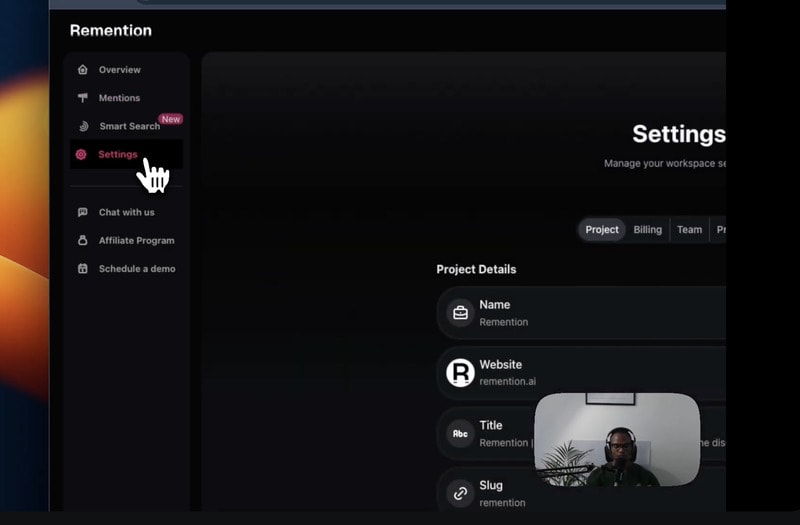
Task: Click the Settings icon in sidebar
Action: 82,155
